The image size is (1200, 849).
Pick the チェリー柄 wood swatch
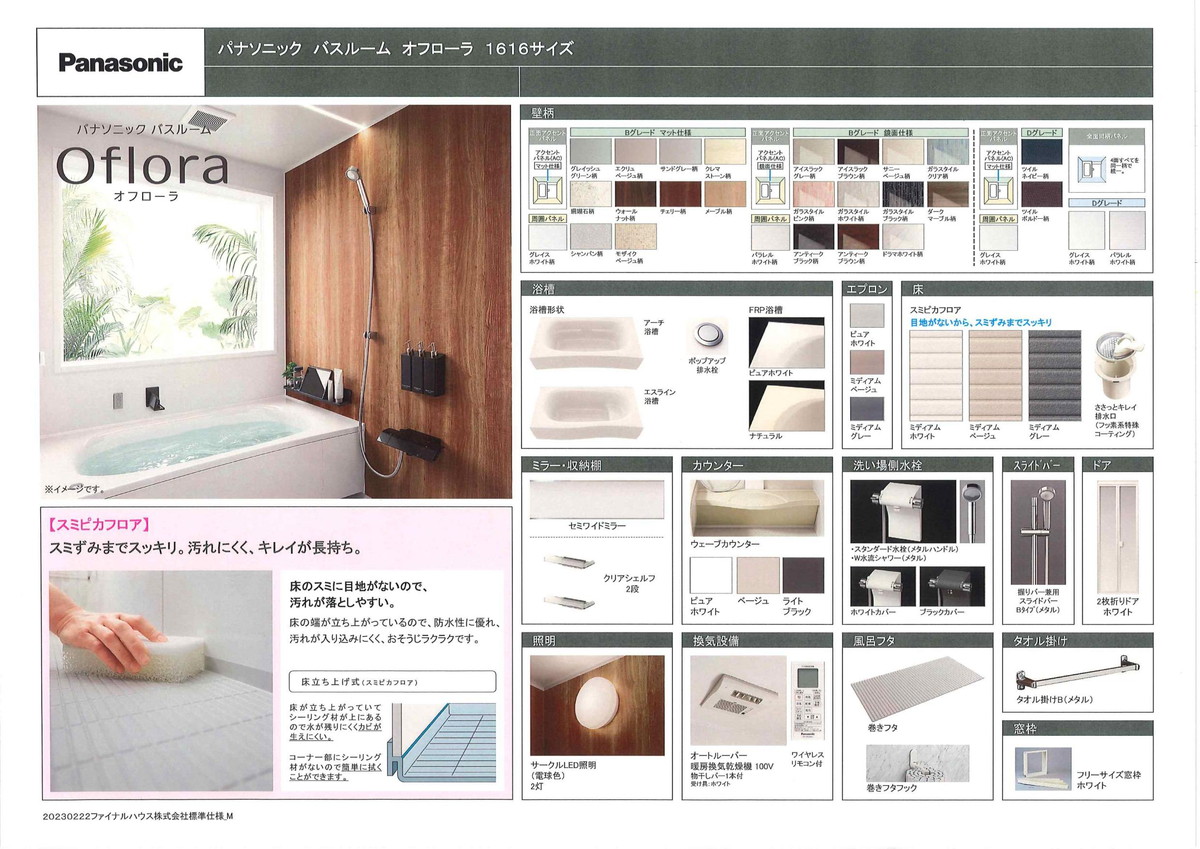click(x=679, y=193)
